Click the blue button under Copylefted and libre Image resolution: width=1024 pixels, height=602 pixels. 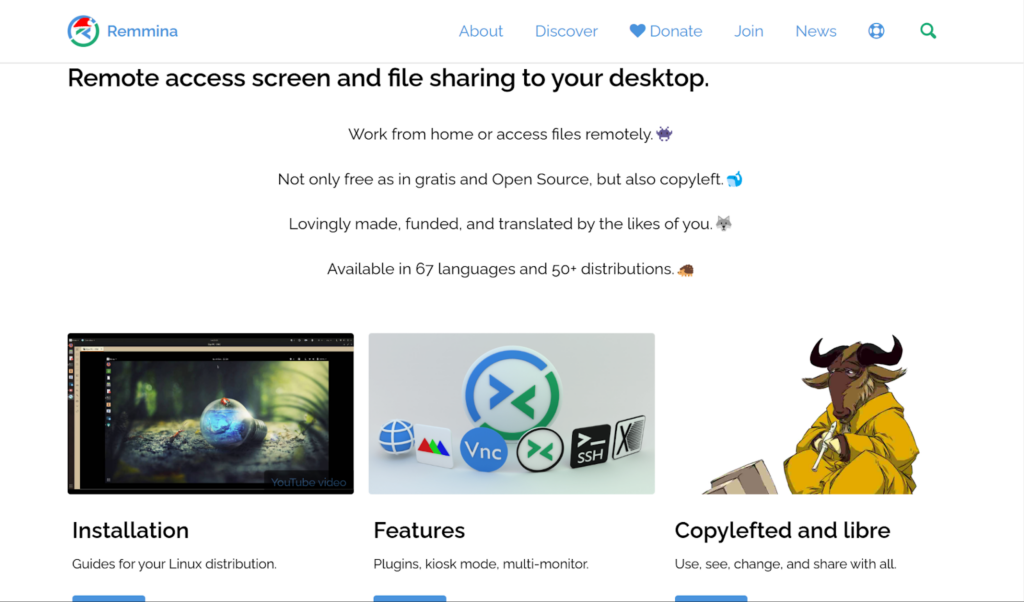[x=711, y=598]
